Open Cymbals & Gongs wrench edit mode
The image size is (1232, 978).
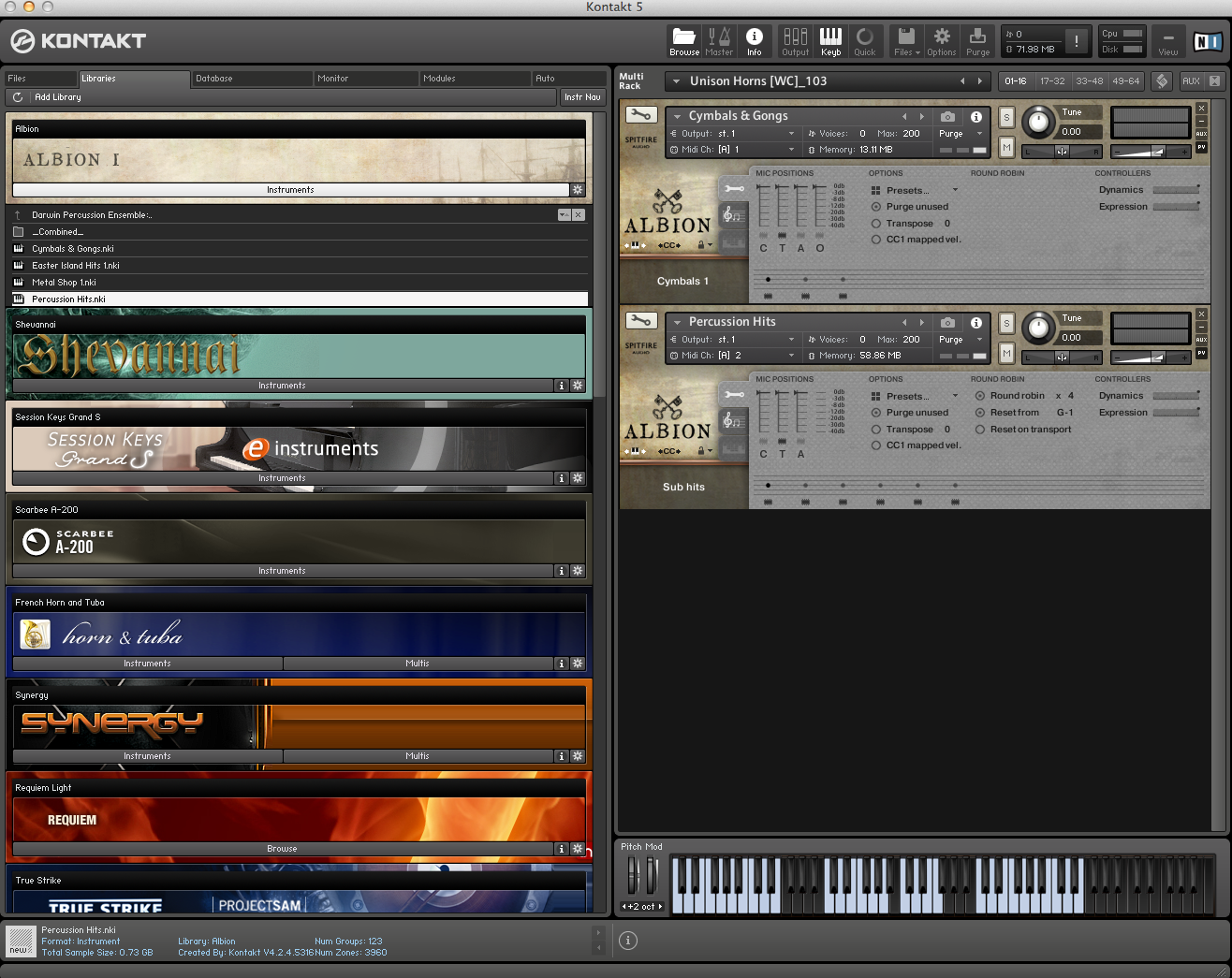pyautogui.click(x=641, y=115)
